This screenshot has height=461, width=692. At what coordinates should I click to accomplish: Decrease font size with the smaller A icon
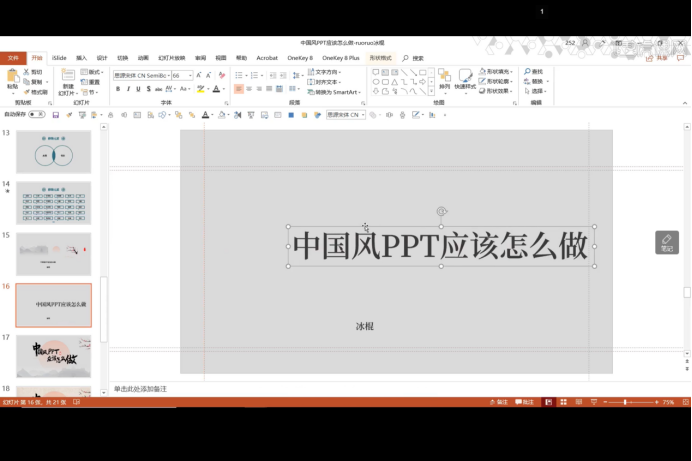click(208, 75)
